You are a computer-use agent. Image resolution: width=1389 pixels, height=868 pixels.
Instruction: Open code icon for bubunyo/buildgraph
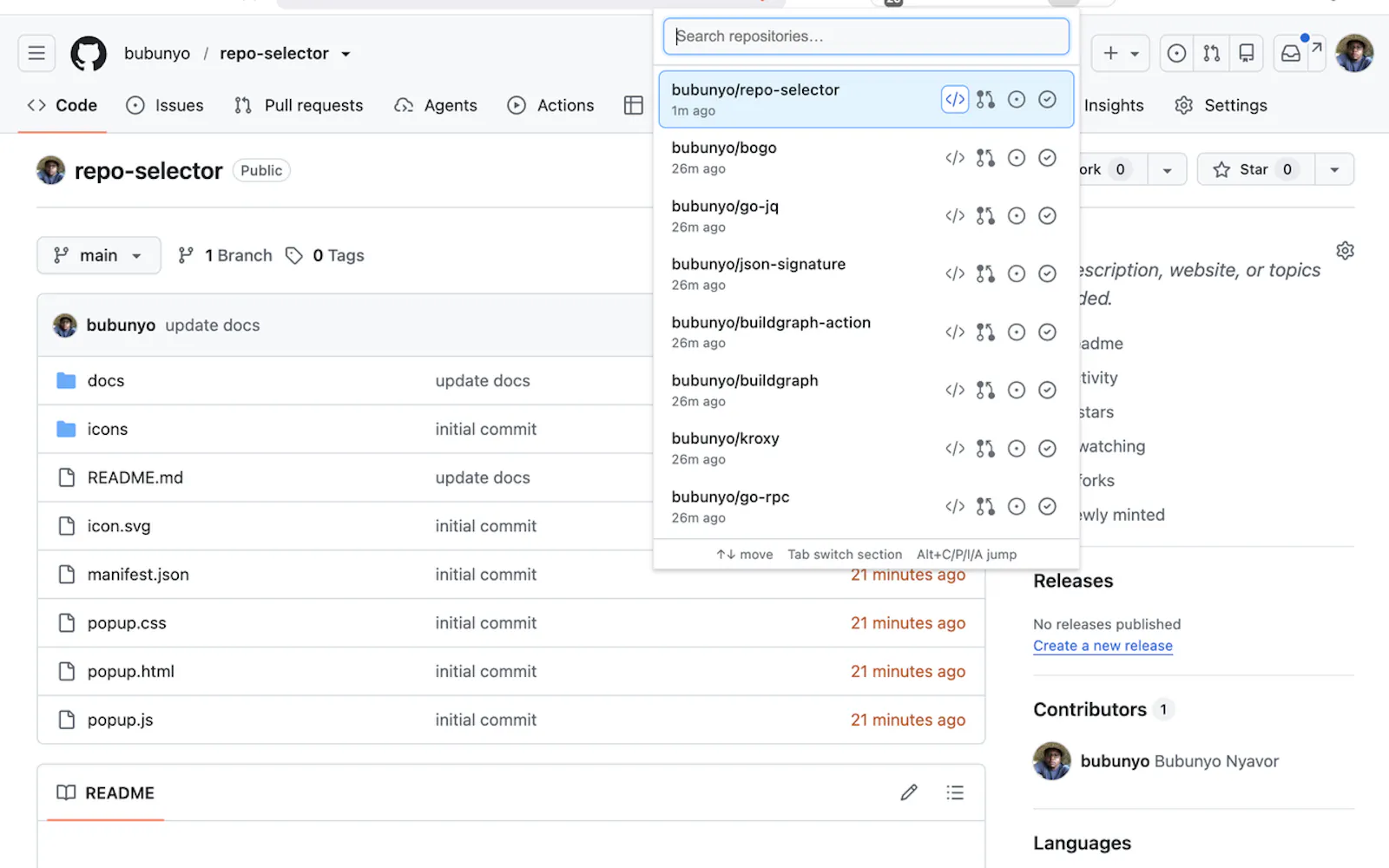click(x=955, y=391)
